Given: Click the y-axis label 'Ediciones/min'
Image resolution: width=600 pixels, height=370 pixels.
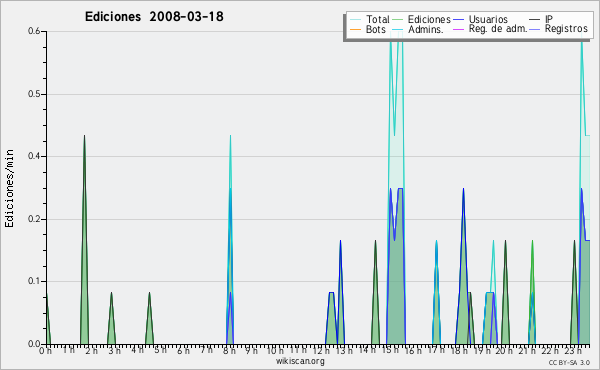Looking at the screenshot, I should pos(9,188).
